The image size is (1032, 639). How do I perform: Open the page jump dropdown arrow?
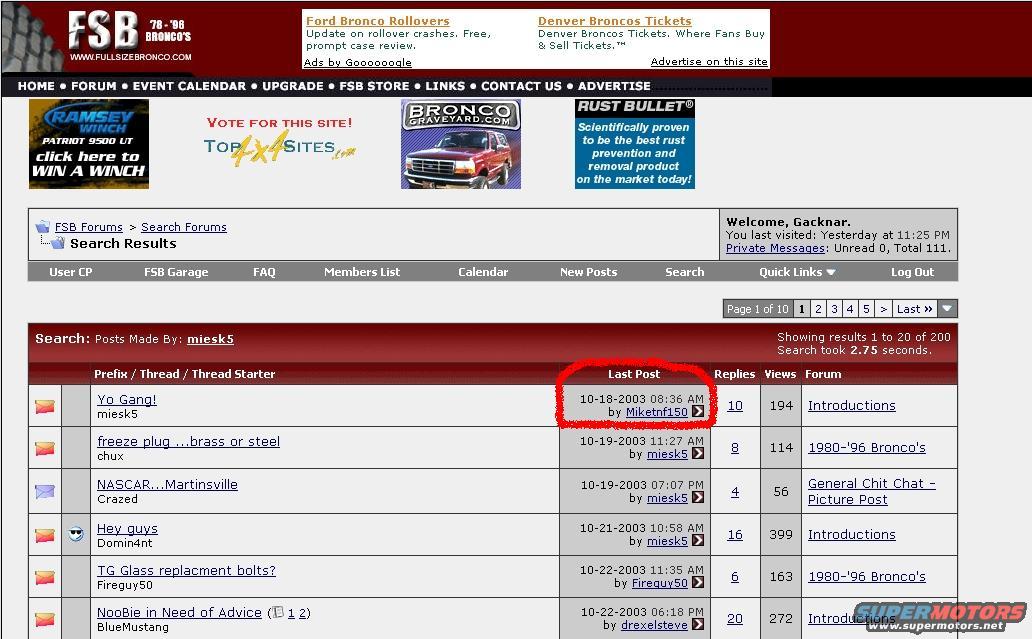point(947,309)
